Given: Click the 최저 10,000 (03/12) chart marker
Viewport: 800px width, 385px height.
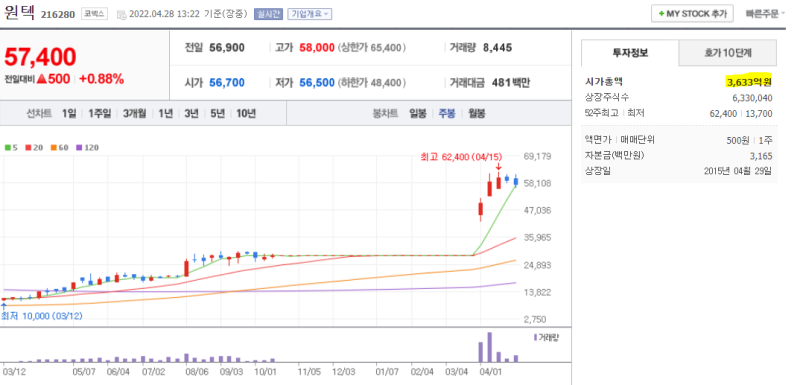Looking at the screenshot, I should coord(41,316).
